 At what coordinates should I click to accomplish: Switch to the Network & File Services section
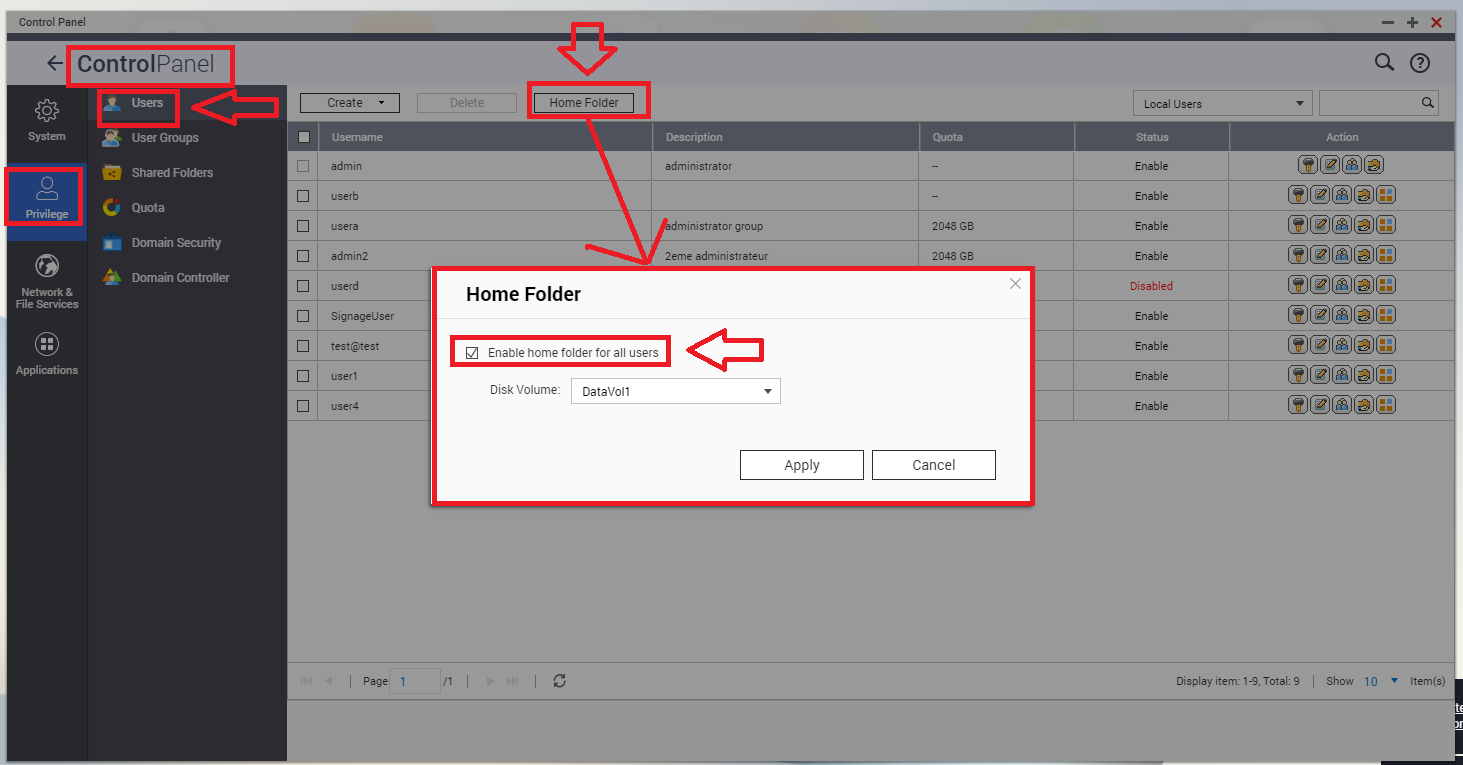pos(47,280)
